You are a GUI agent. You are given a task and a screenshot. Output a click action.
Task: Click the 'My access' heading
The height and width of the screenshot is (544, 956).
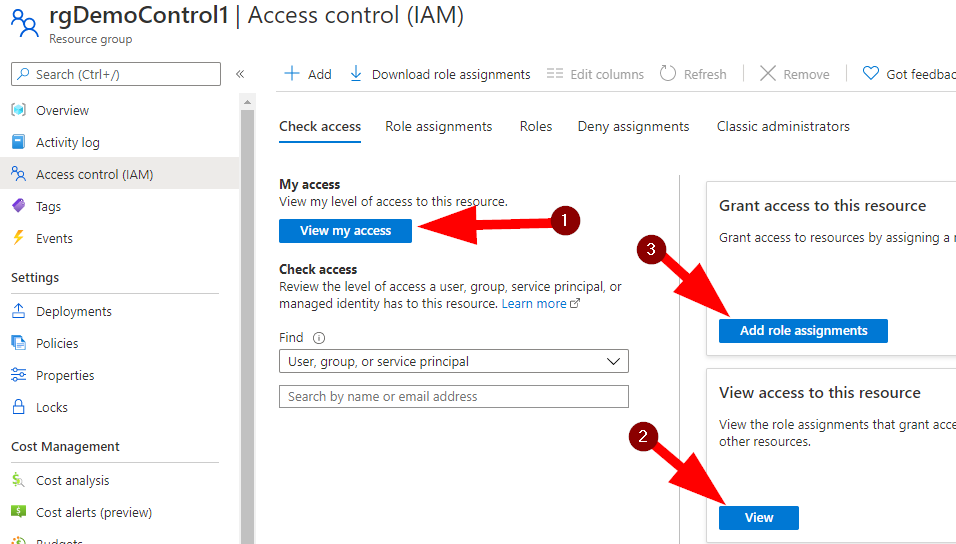310,184
